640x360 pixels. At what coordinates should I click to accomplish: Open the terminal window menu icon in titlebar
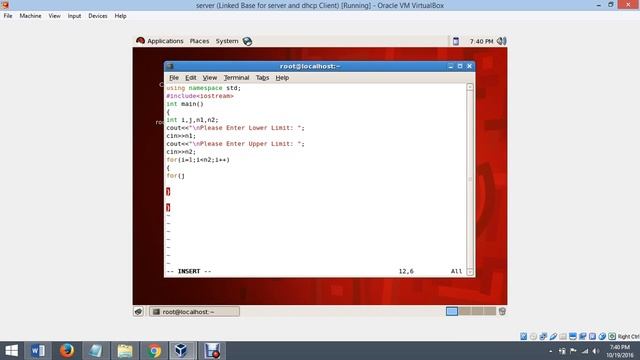170,66
